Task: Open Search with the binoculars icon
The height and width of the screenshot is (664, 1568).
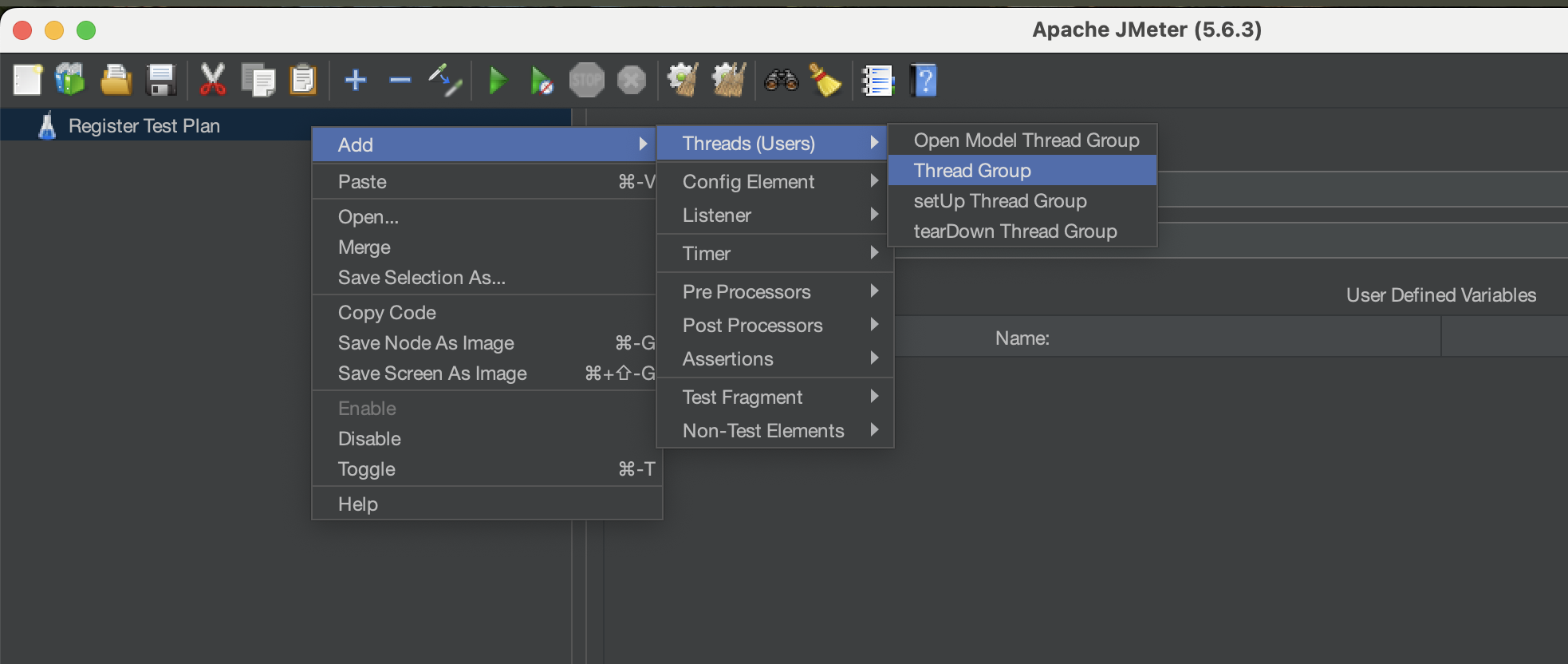Action: [x=781, y=81]
